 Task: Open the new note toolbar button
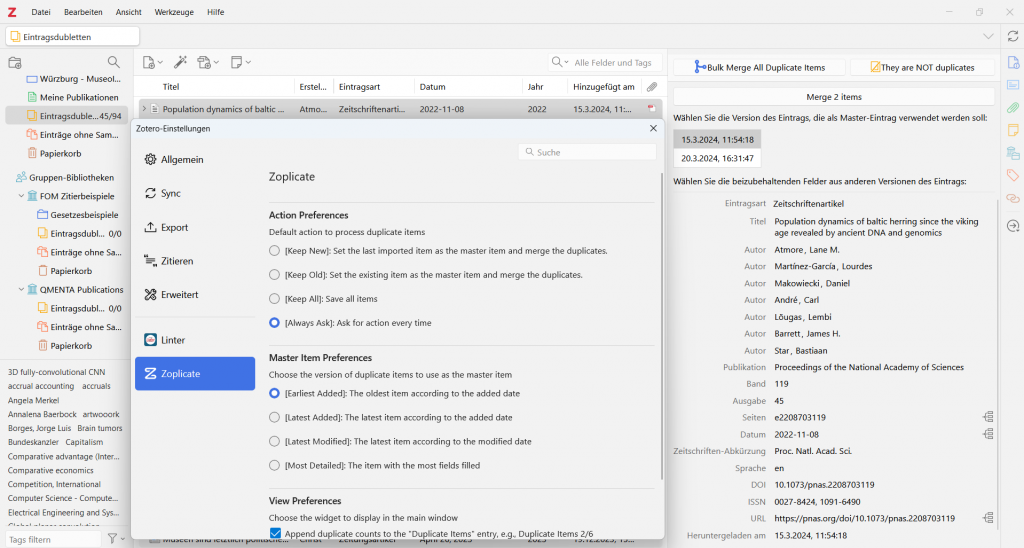pos(240,62)
